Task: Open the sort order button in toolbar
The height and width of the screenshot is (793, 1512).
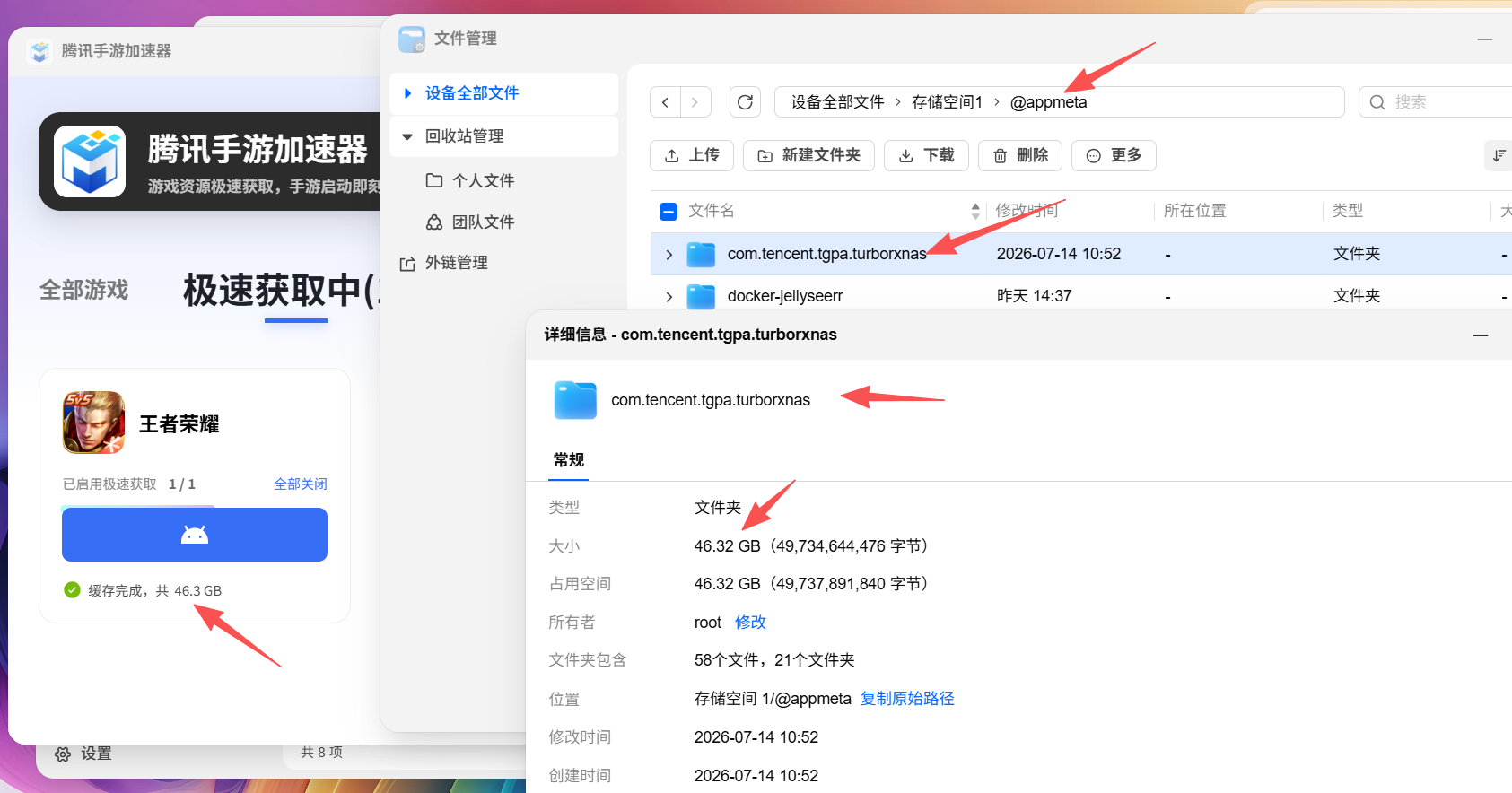Action: pyautogui.click(x=1499, y=155)
